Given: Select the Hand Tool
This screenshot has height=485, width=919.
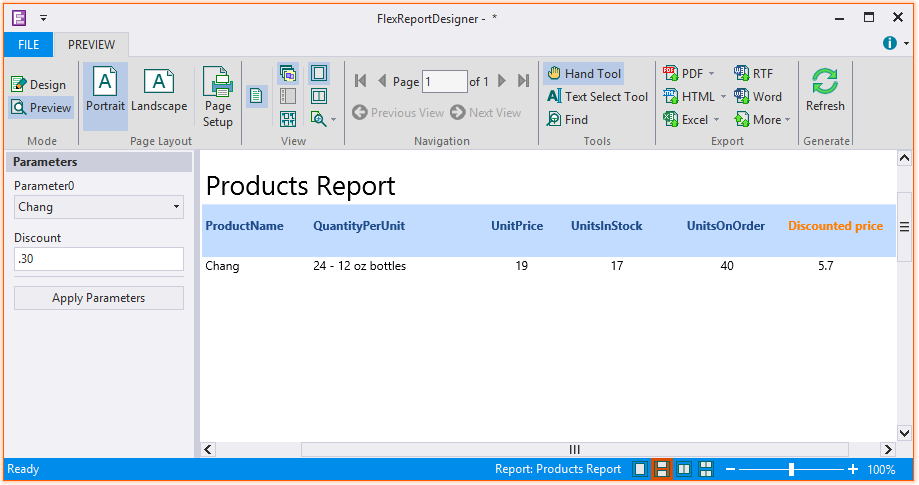Looking at the screenshot, I should [584, 73].
